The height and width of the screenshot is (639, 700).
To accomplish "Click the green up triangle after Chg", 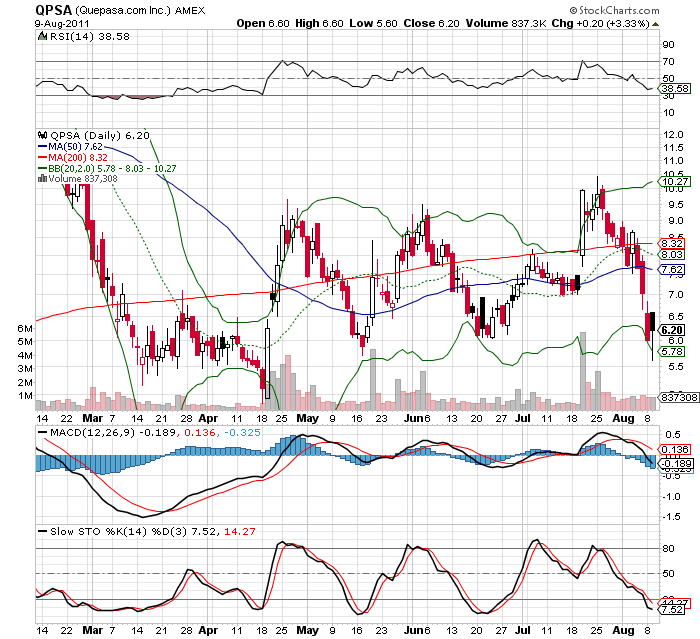I will point(655,24).
